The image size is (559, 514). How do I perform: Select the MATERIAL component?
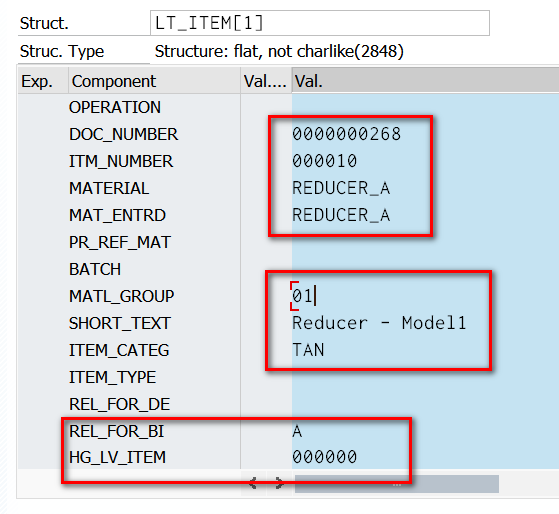coord(109,189)
